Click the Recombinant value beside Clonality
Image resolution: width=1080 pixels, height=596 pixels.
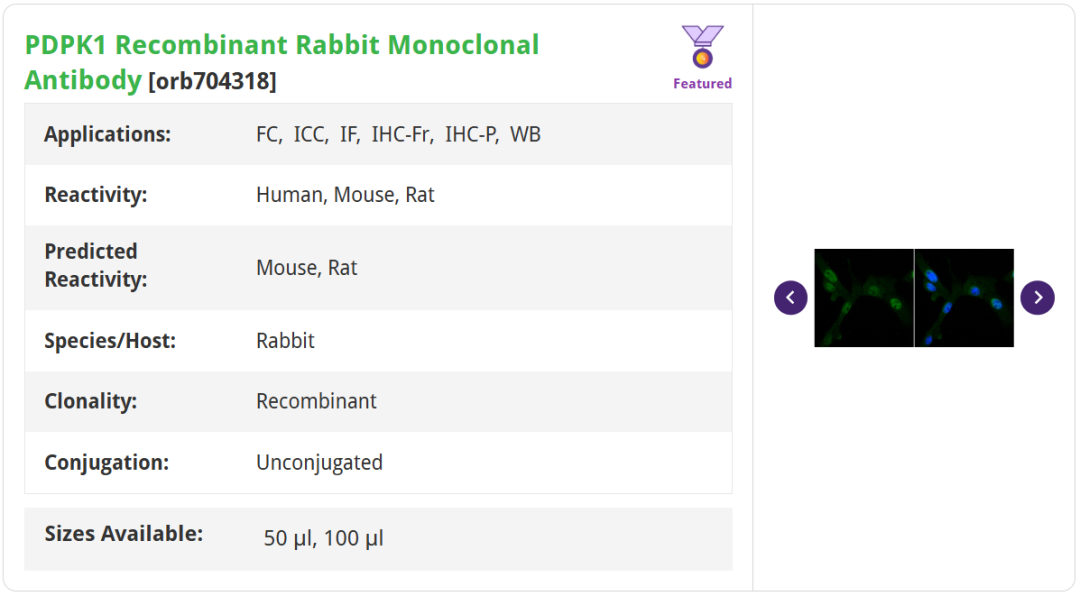(x=316, y=402)
